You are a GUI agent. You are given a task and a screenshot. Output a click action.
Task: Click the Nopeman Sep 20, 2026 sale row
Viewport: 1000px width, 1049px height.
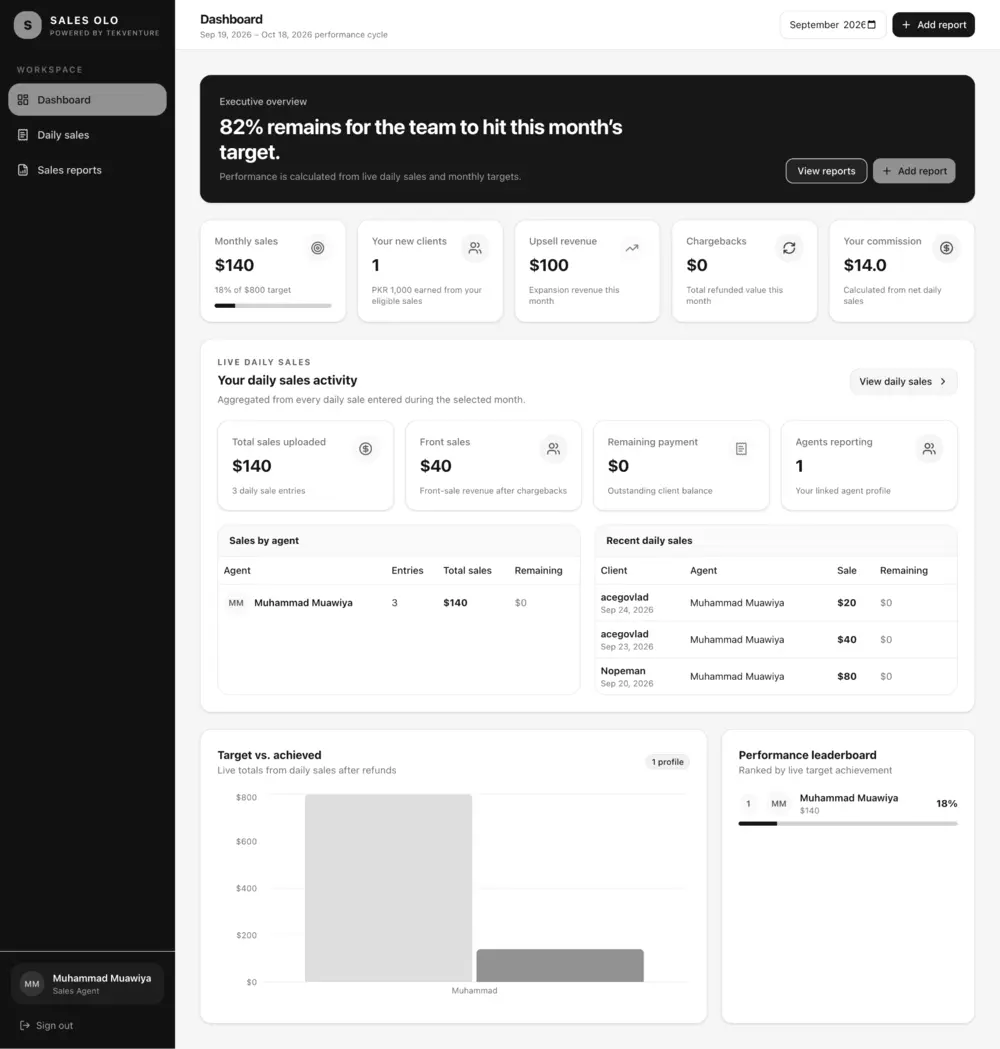pos(776,676)
